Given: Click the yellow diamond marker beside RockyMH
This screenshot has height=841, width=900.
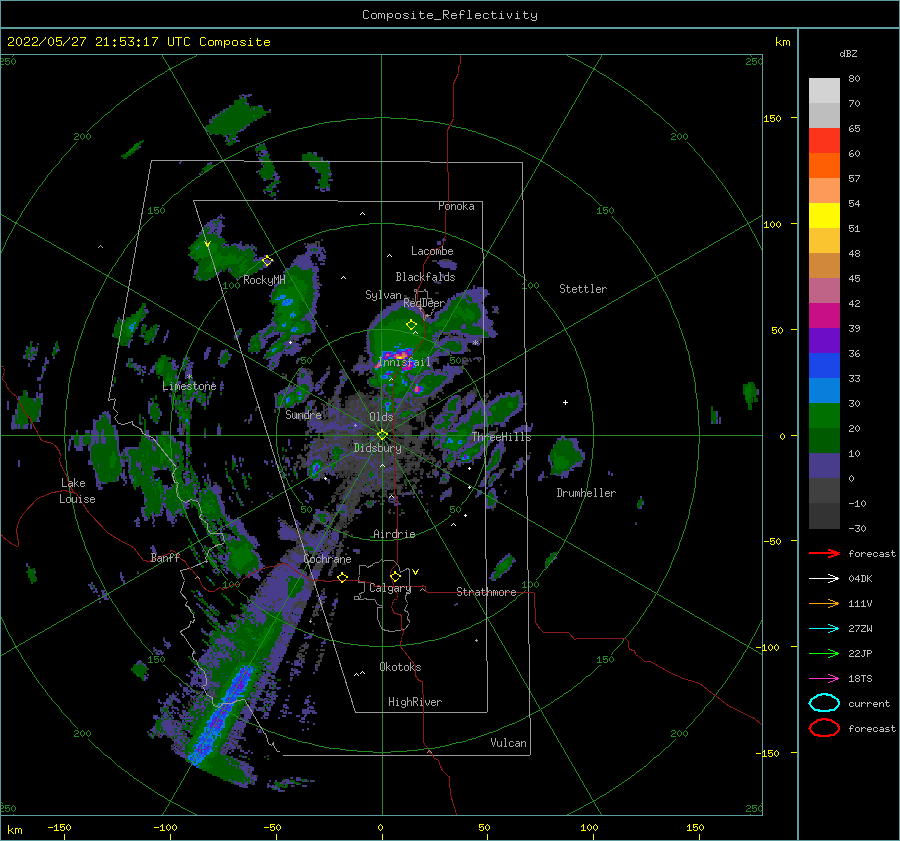Looking at the screenshot, I should click(x=267, y=261).
